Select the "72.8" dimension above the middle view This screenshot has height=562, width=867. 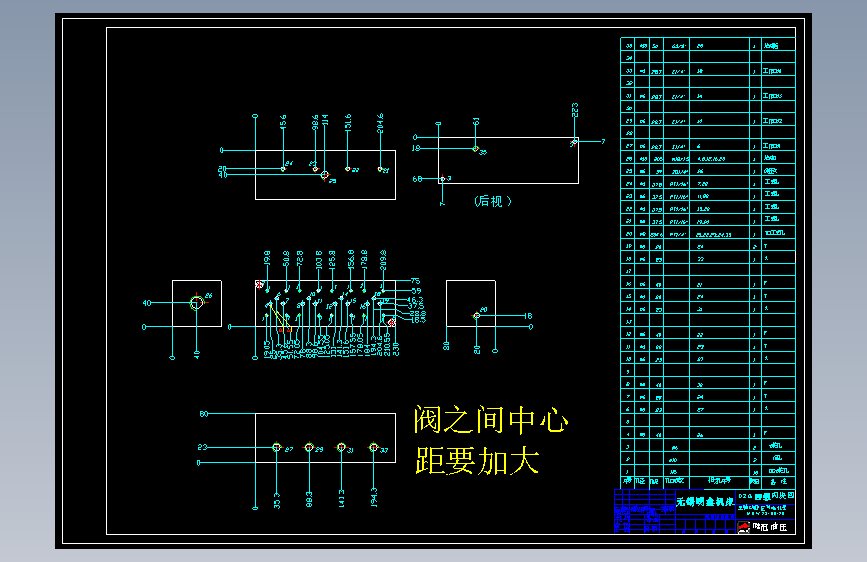click(x=300, y=258)
